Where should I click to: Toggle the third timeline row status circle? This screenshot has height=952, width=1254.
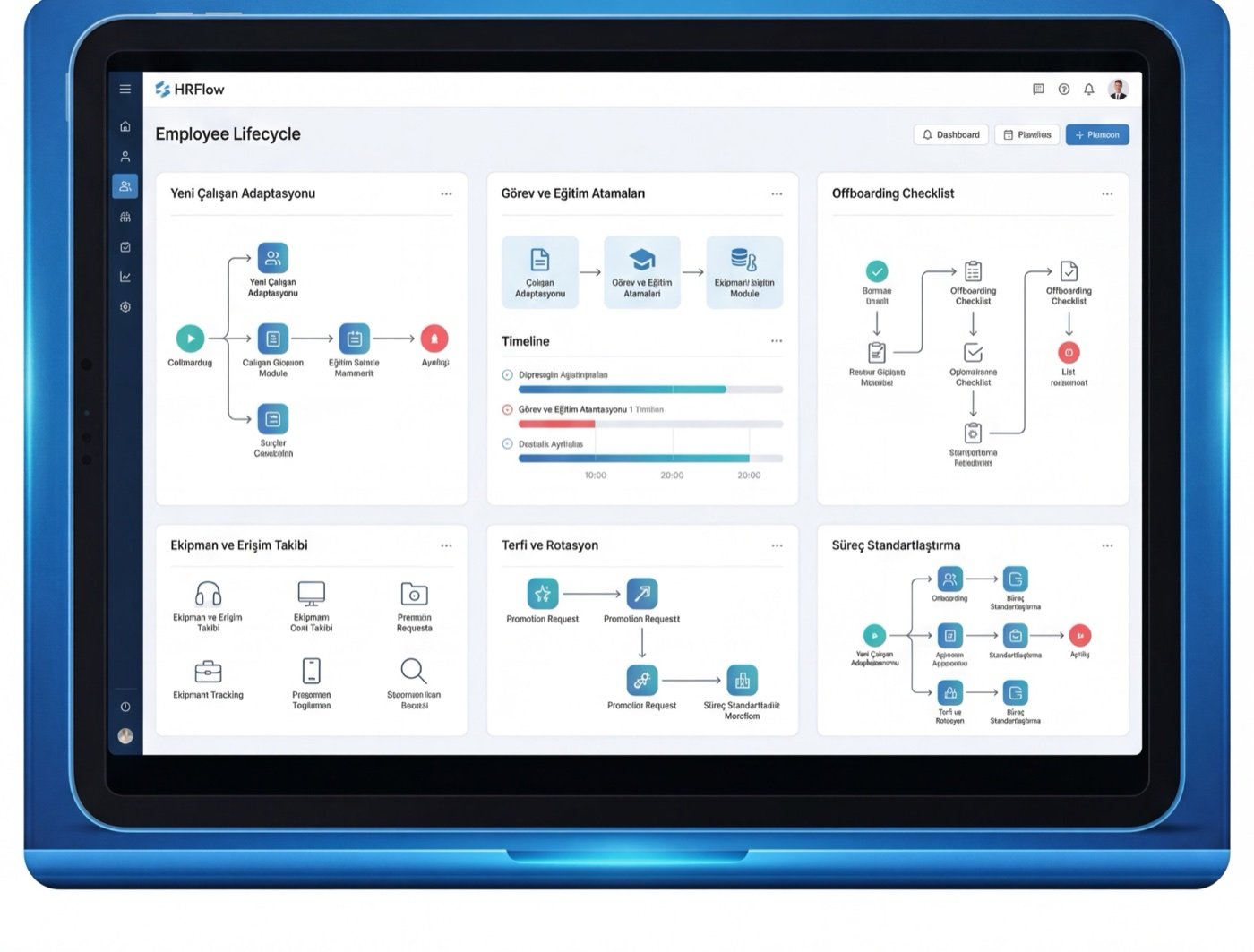(x=508, y=443)
